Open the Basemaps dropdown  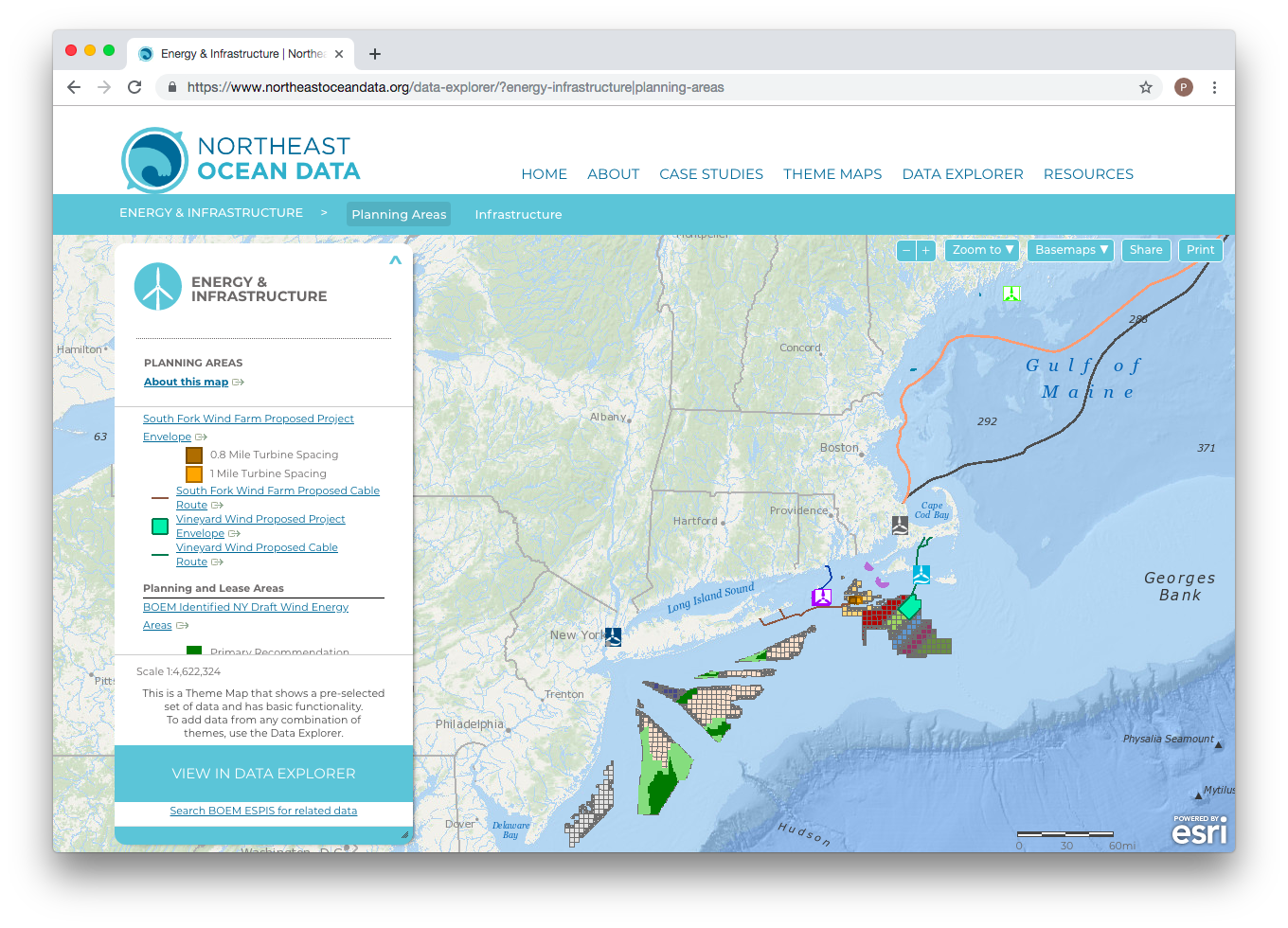pos(1070,250)
